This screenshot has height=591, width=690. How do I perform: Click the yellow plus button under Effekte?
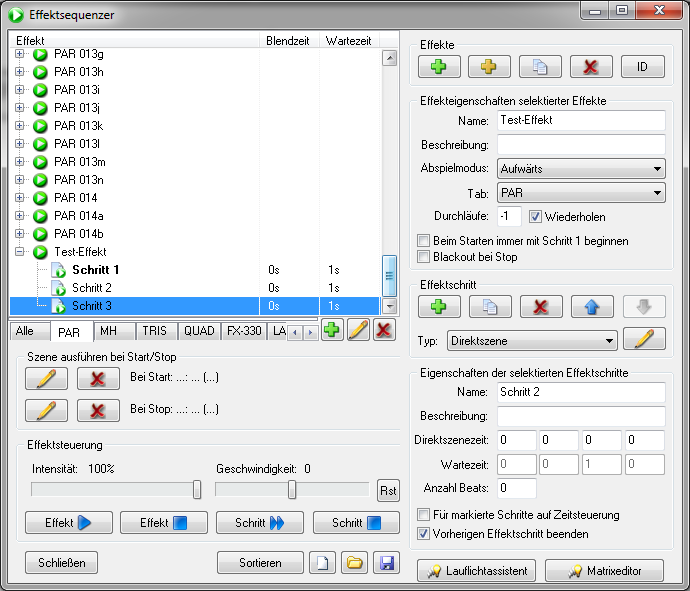pos(490,67)
